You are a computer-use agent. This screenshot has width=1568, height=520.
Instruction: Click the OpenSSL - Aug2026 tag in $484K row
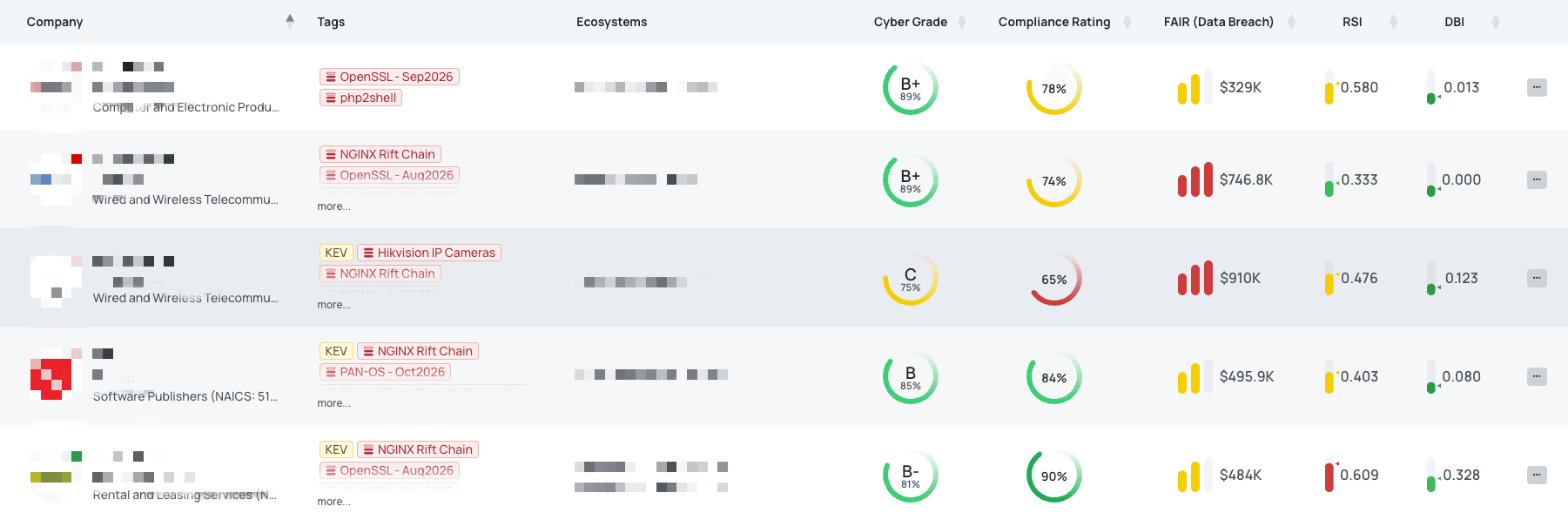tap(389, 470)
